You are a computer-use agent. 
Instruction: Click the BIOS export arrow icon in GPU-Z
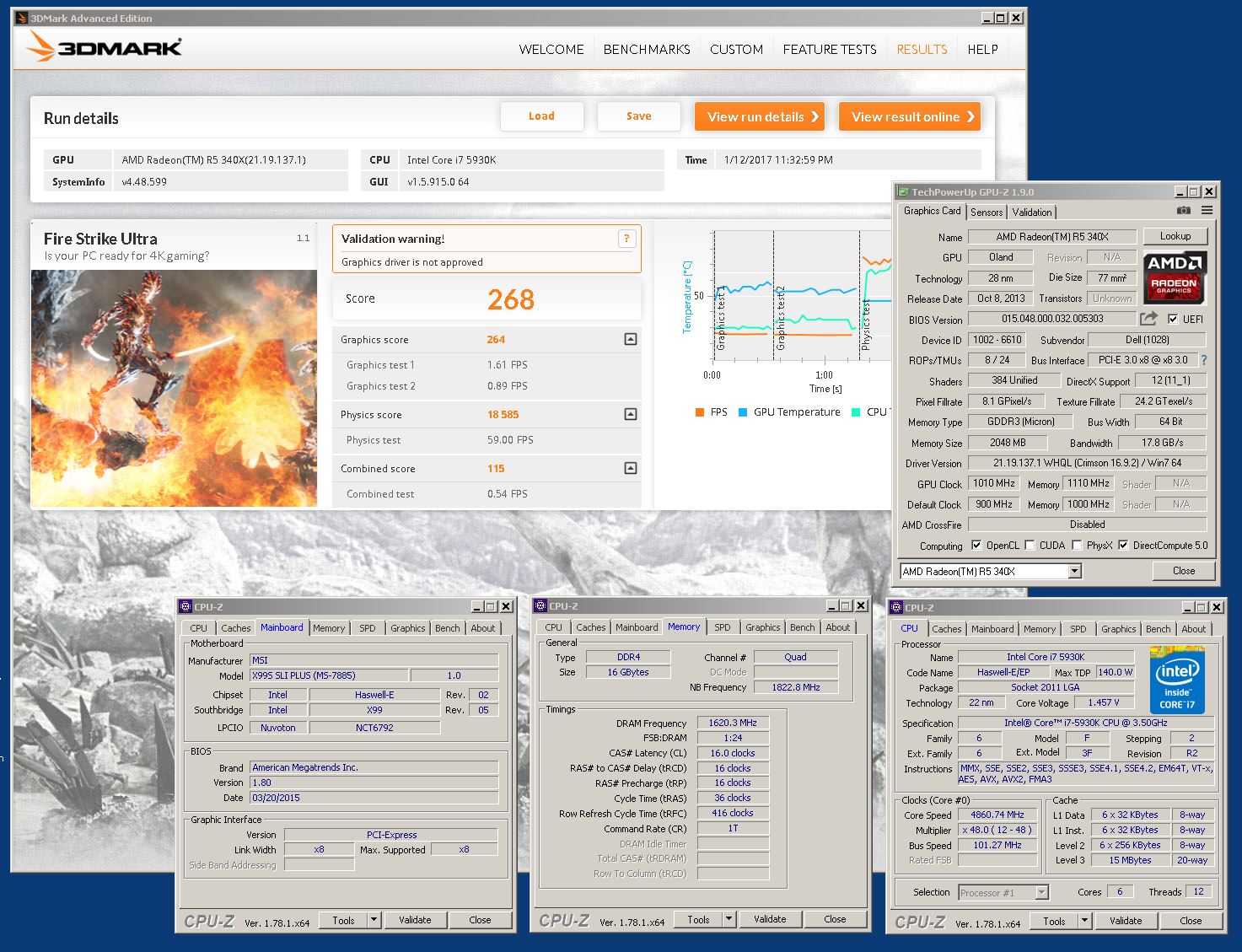click(x=1148, y=319)
